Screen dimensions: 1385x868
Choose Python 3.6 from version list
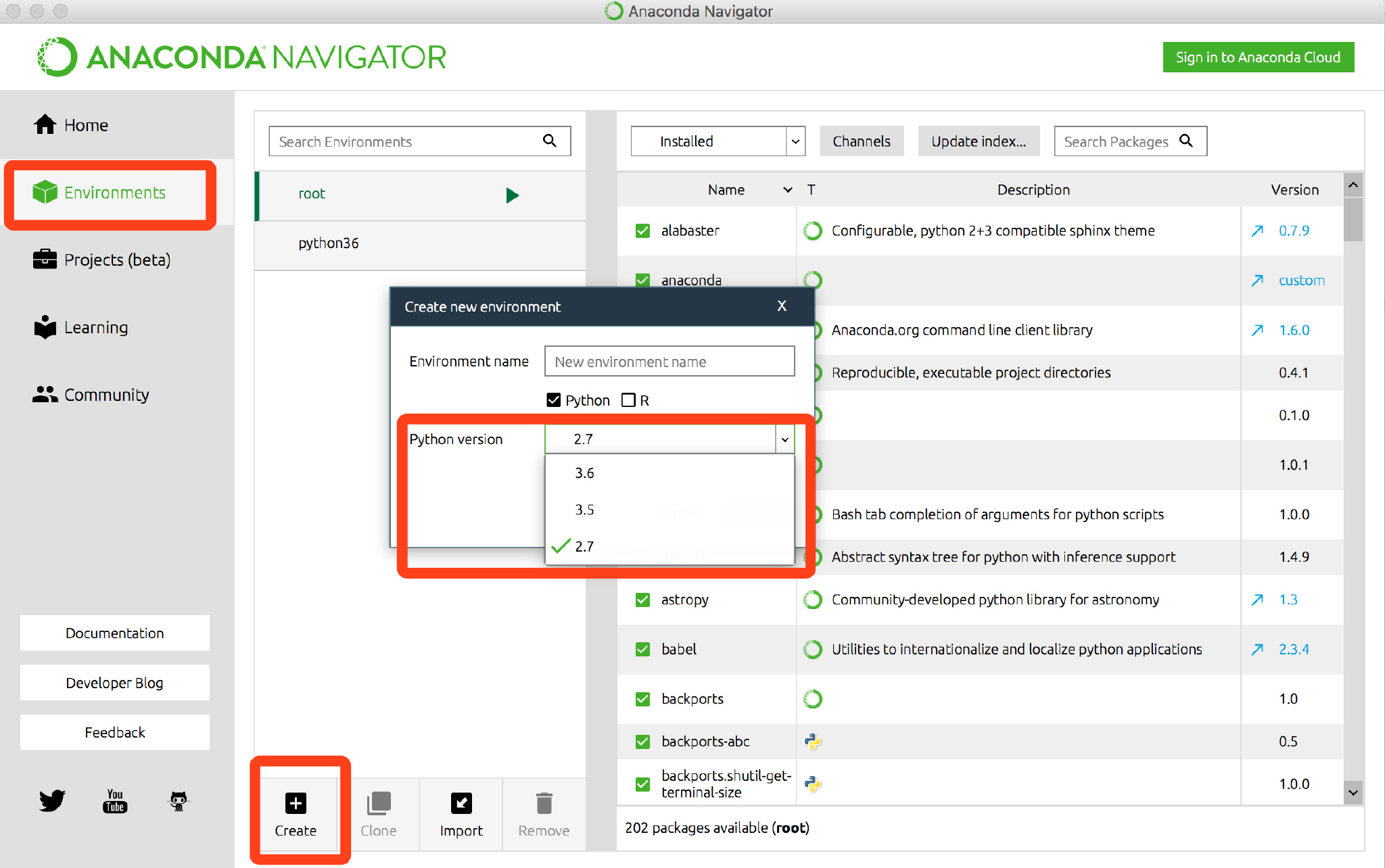670,473
